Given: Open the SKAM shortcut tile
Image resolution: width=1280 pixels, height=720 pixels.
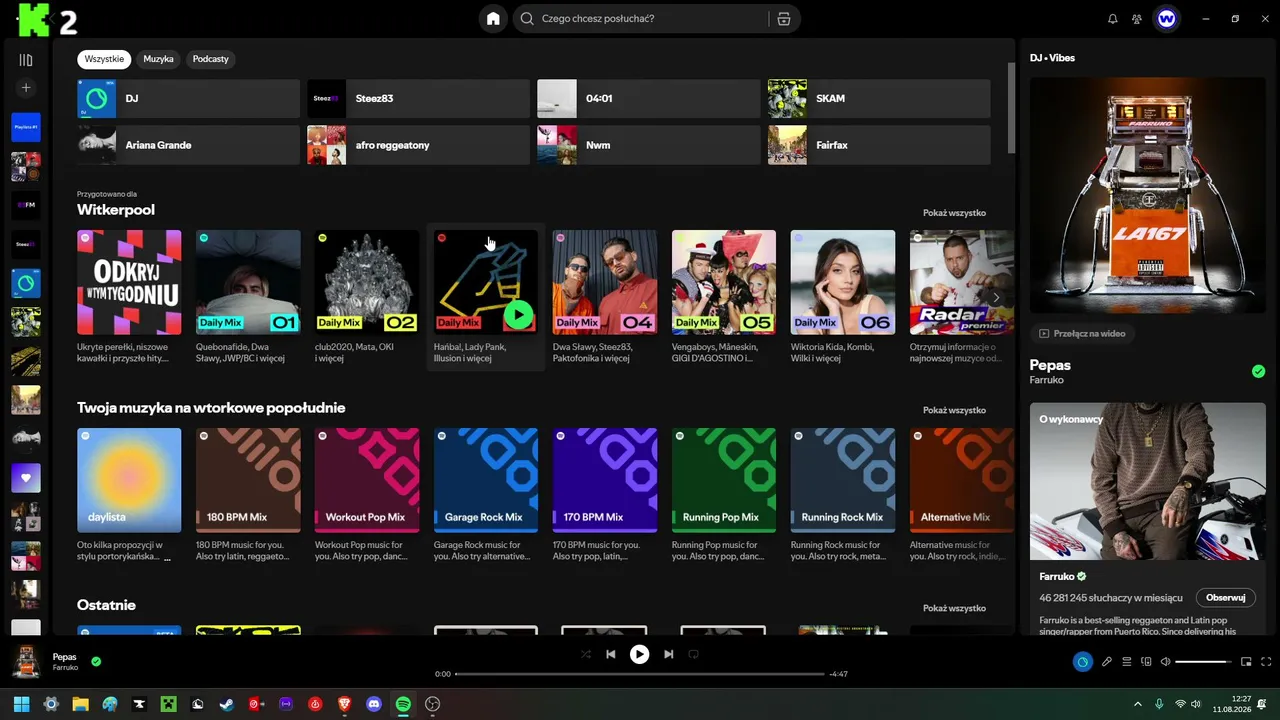Looking at the screenshot, I should point(879,99).
